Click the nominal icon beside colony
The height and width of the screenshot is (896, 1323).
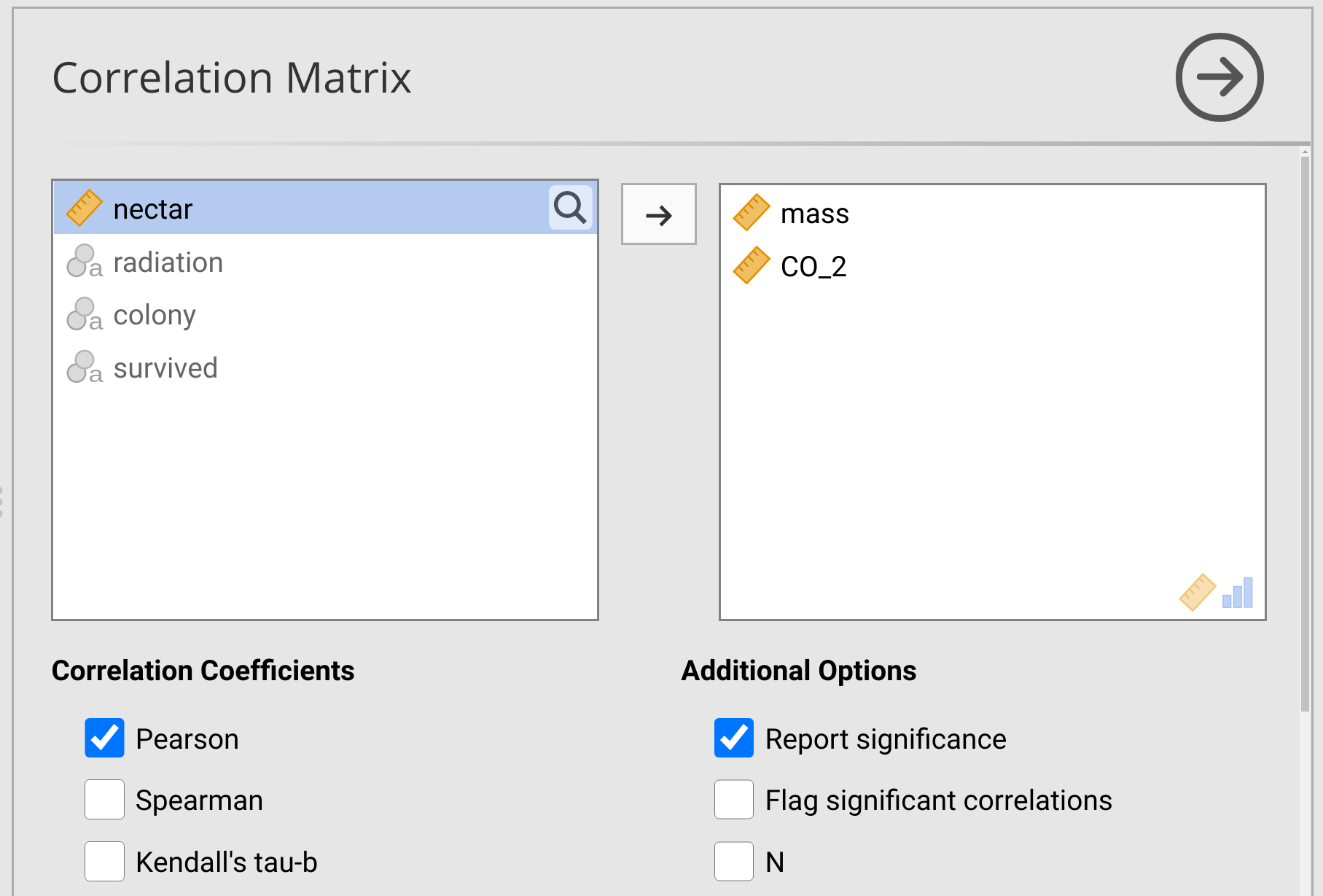pos(84,315)
